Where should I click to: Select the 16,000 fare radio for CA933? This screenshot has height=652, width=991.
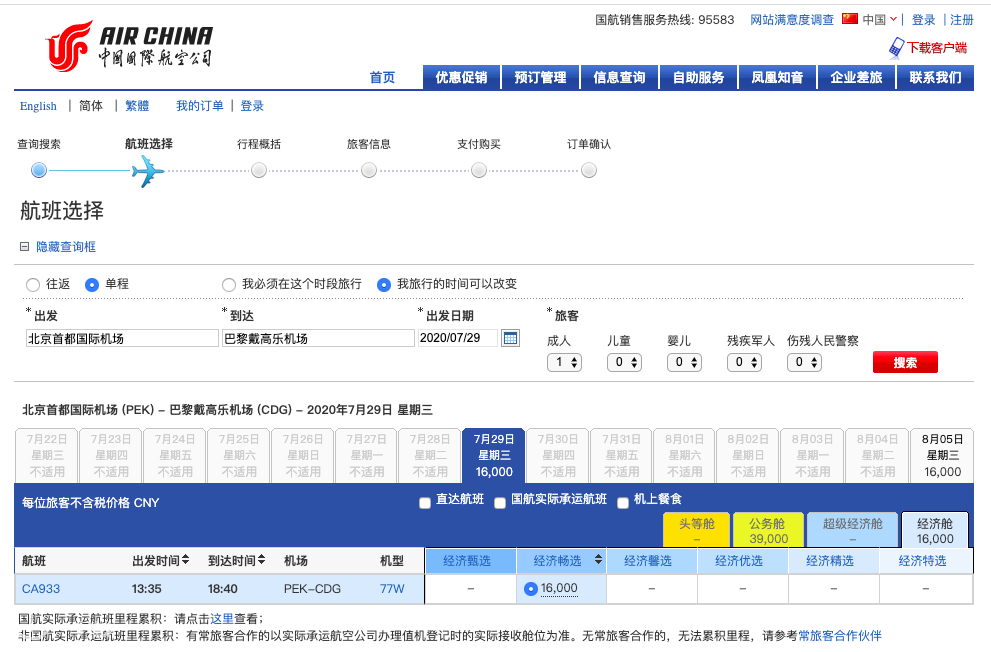(531, 589)
